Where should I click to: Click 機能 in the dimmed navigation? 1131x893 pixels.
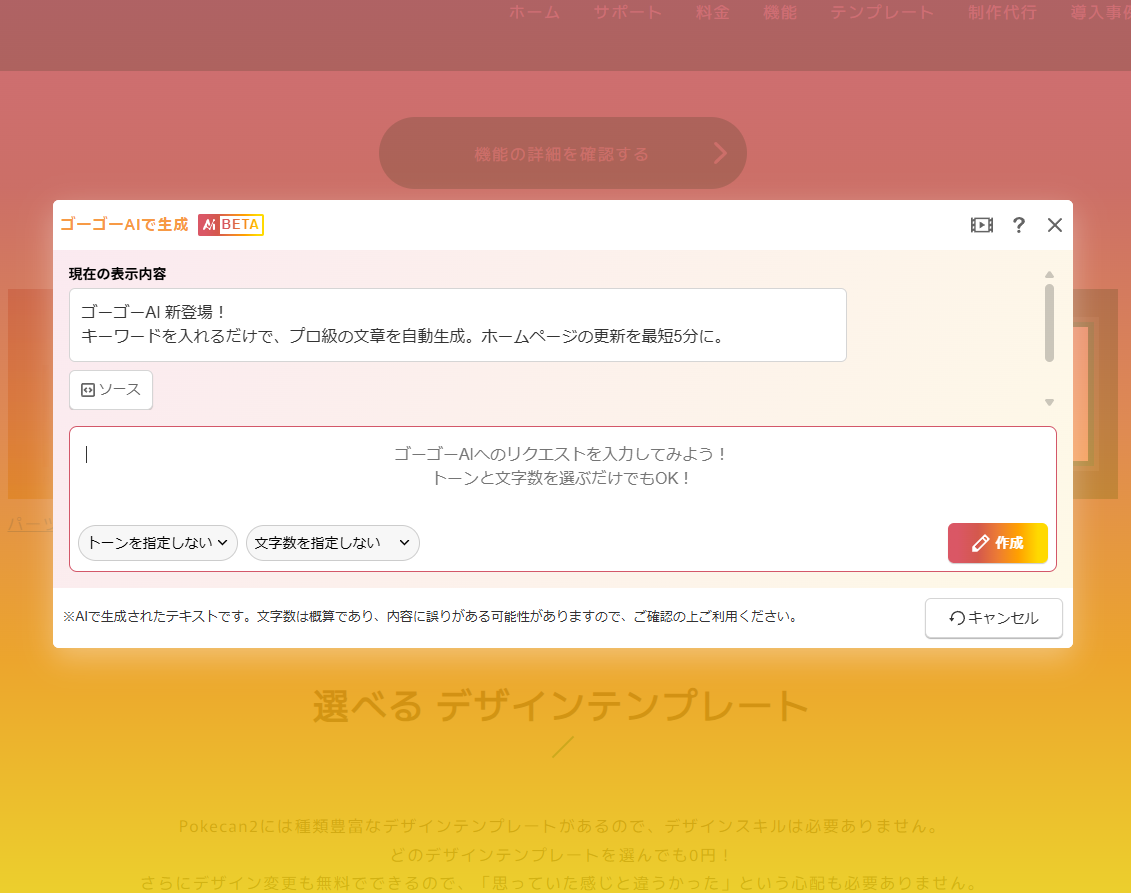[780, 12]
